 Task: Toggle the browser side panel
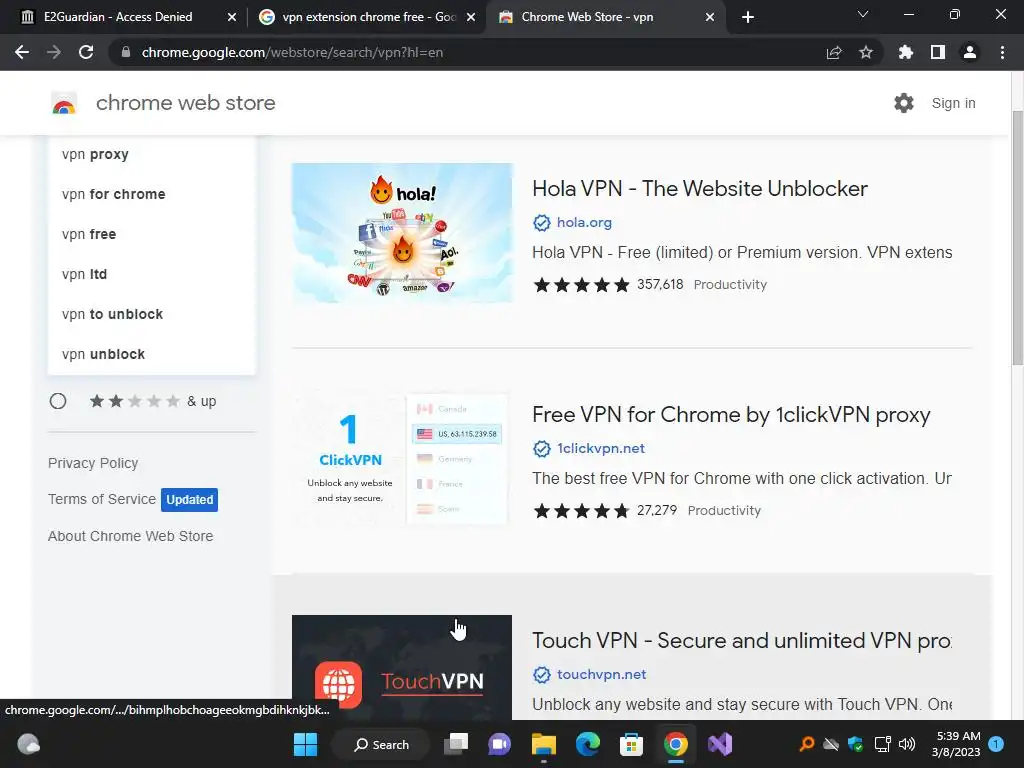(x=938, y=52)
